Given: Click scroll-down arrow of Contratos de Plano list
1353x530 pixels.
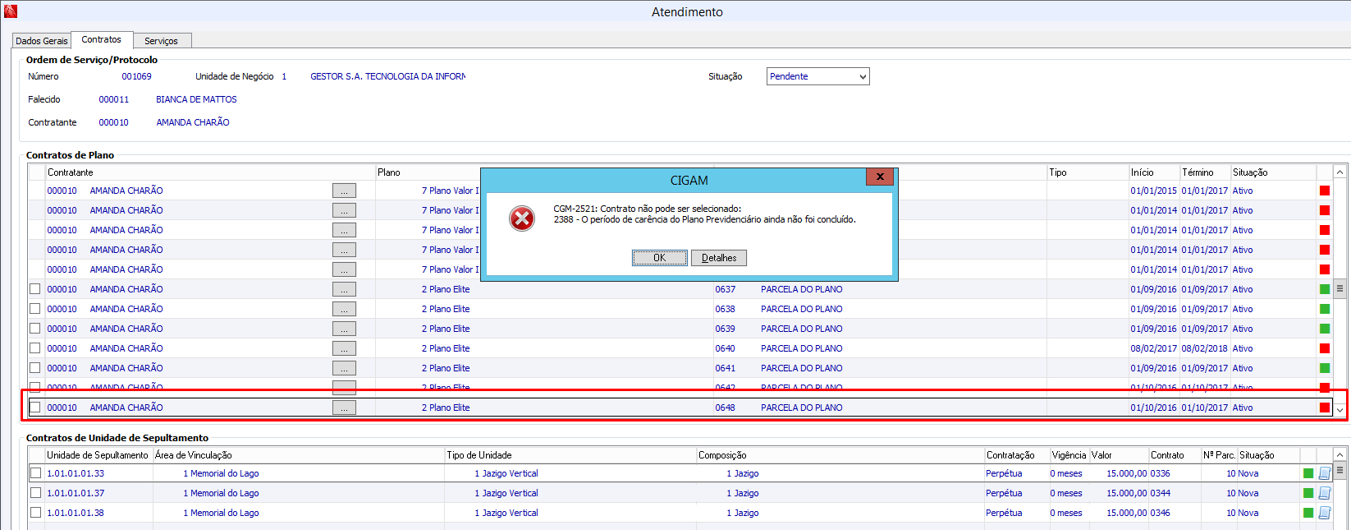Looking at the screenshot, I should 1341,409.
